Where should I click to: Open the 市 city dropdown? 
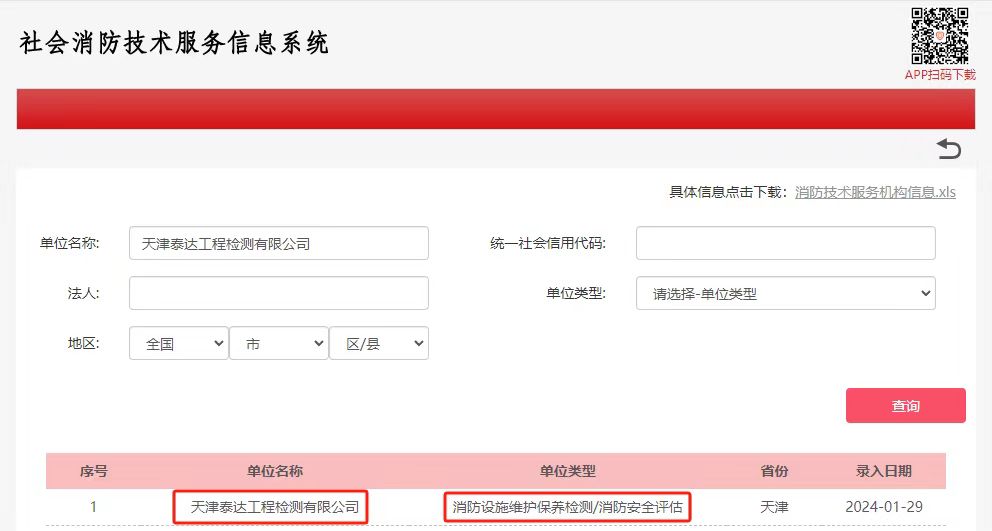(x=278, y=343)
